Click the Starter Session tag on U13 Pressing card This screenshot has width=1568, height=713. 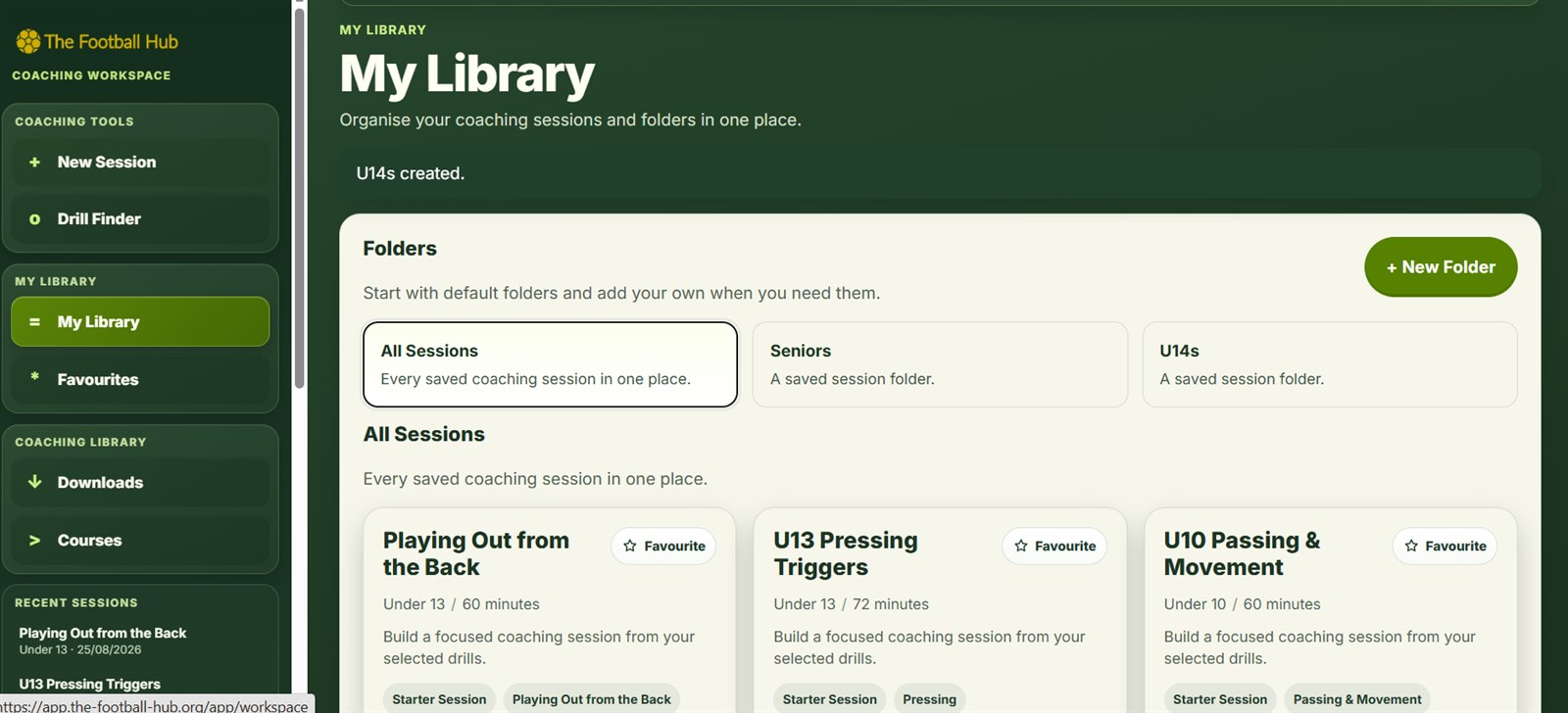tap(830, 698)
